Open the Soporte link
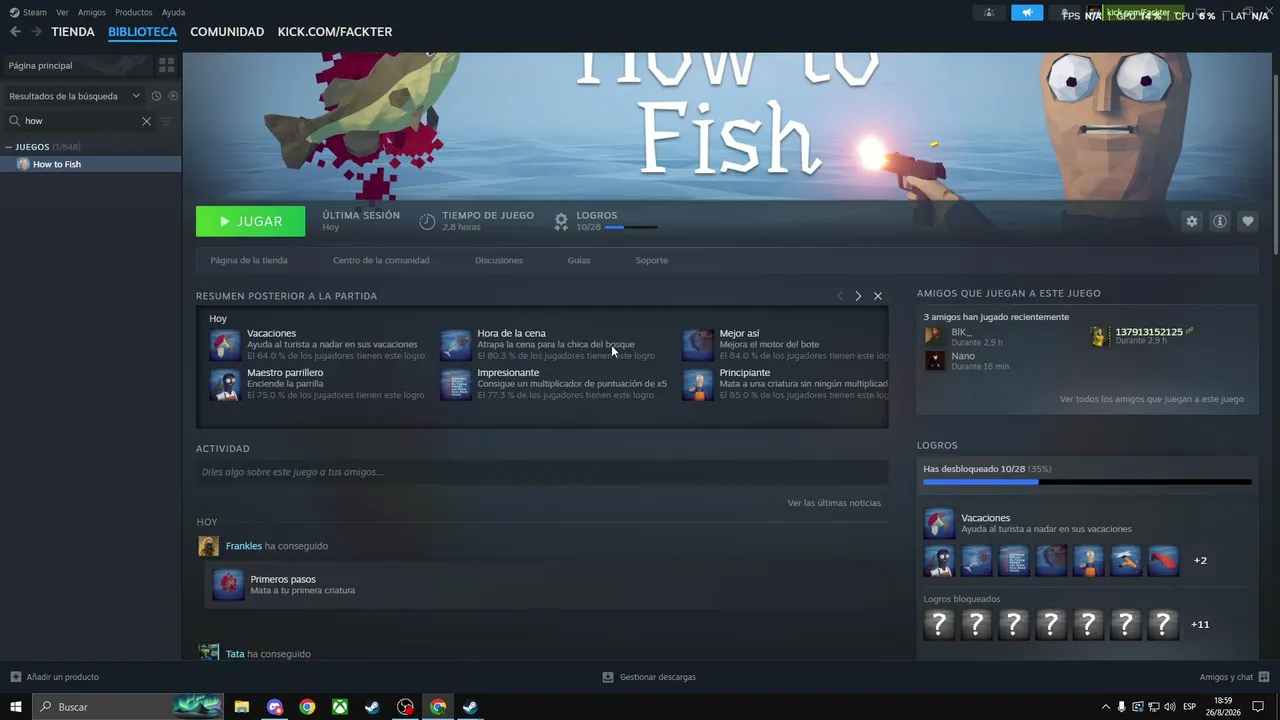The image size is (1280, 720). [x=652, y=260]
